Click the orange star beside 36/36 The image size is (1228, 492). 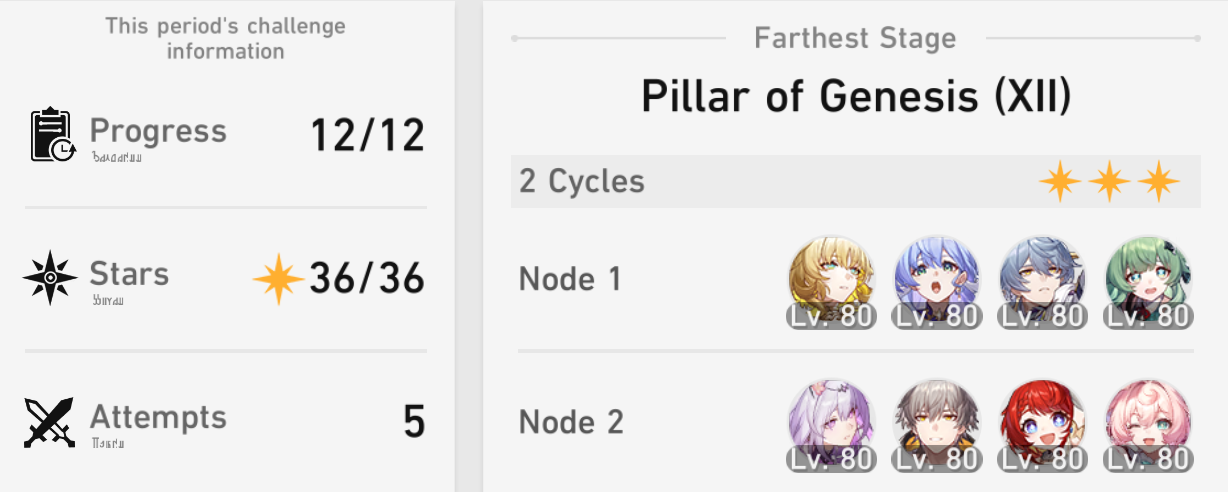tap(278, 280)
